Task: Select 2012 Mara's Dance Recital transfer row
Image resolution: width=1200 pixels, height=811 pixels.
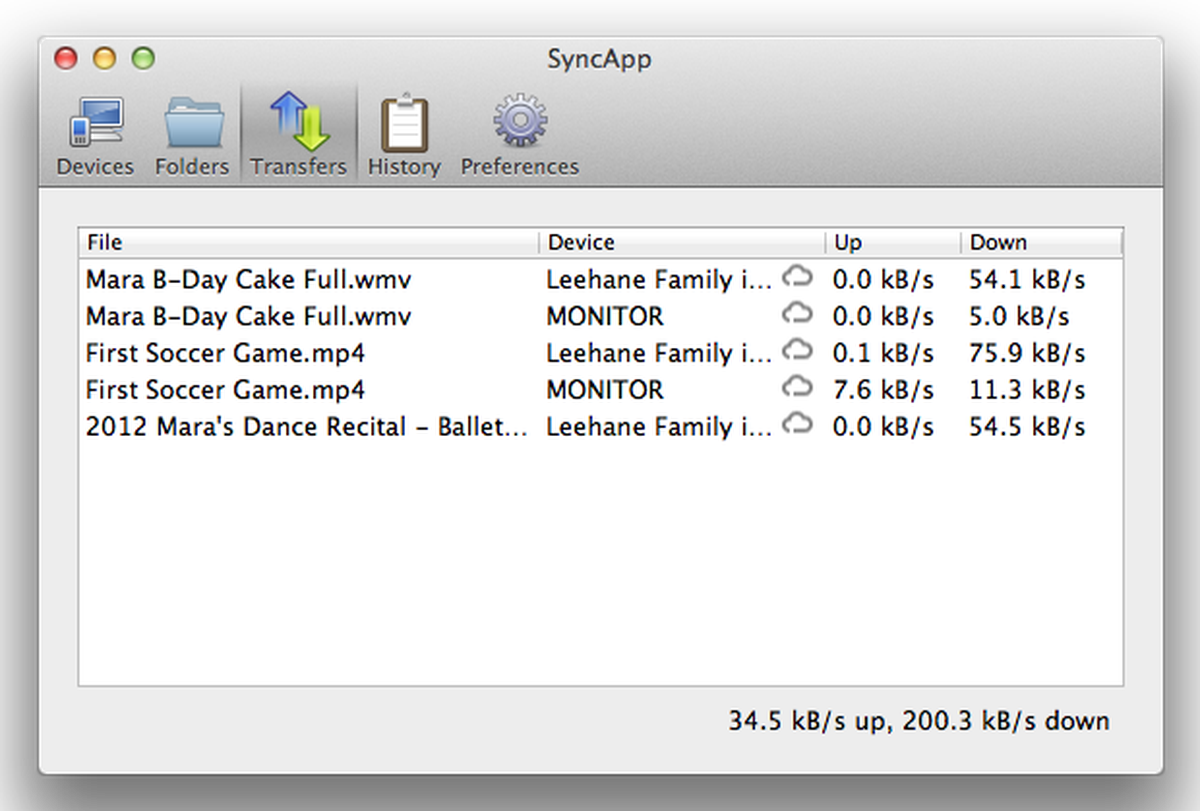Action: (x=306, y=428)
